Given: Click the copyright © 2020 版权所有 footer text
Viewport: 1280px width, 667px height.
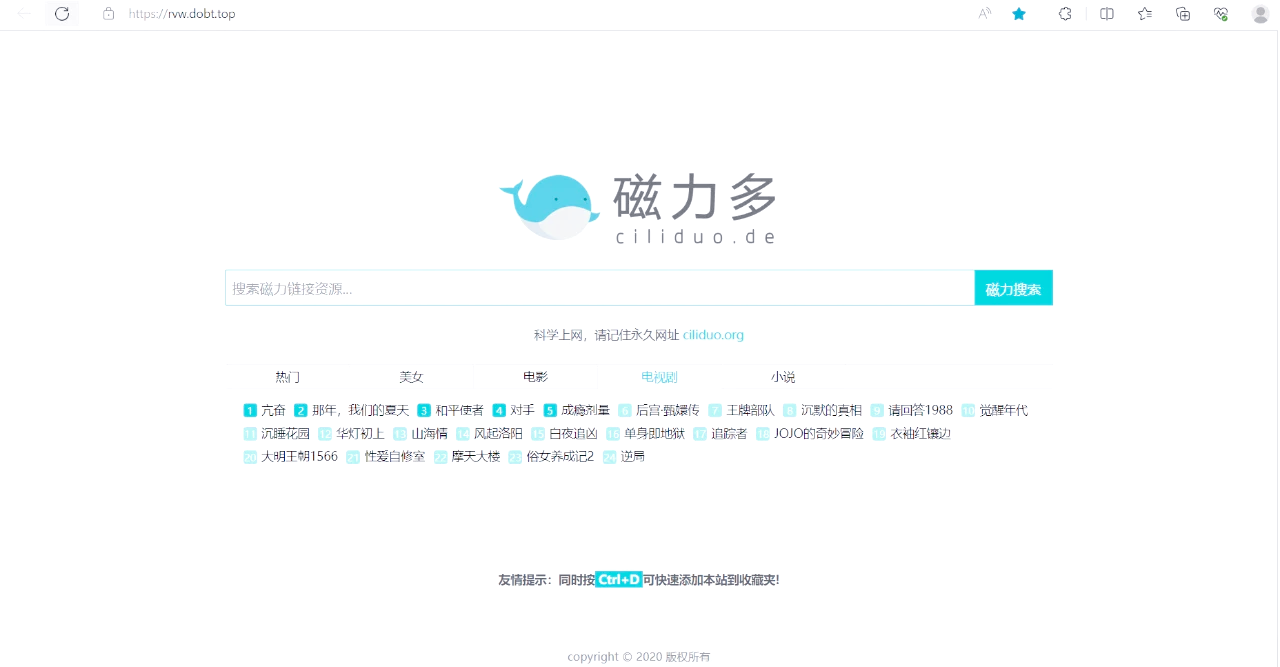Looking at the screenshot, I should (x=638, y=657).
